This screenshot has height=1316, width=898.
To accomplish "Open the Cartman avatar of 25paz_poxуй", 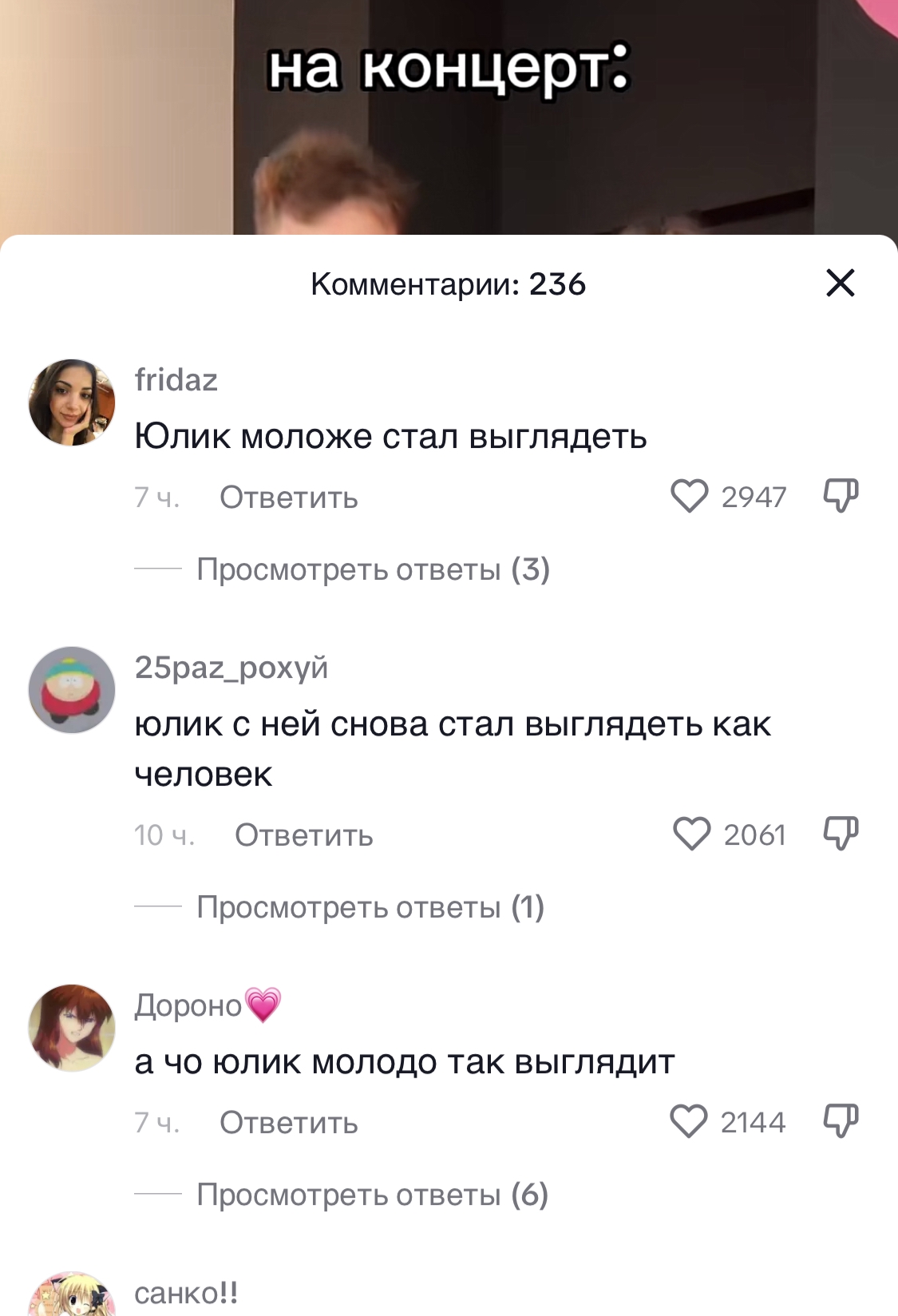I will point(72,690).
